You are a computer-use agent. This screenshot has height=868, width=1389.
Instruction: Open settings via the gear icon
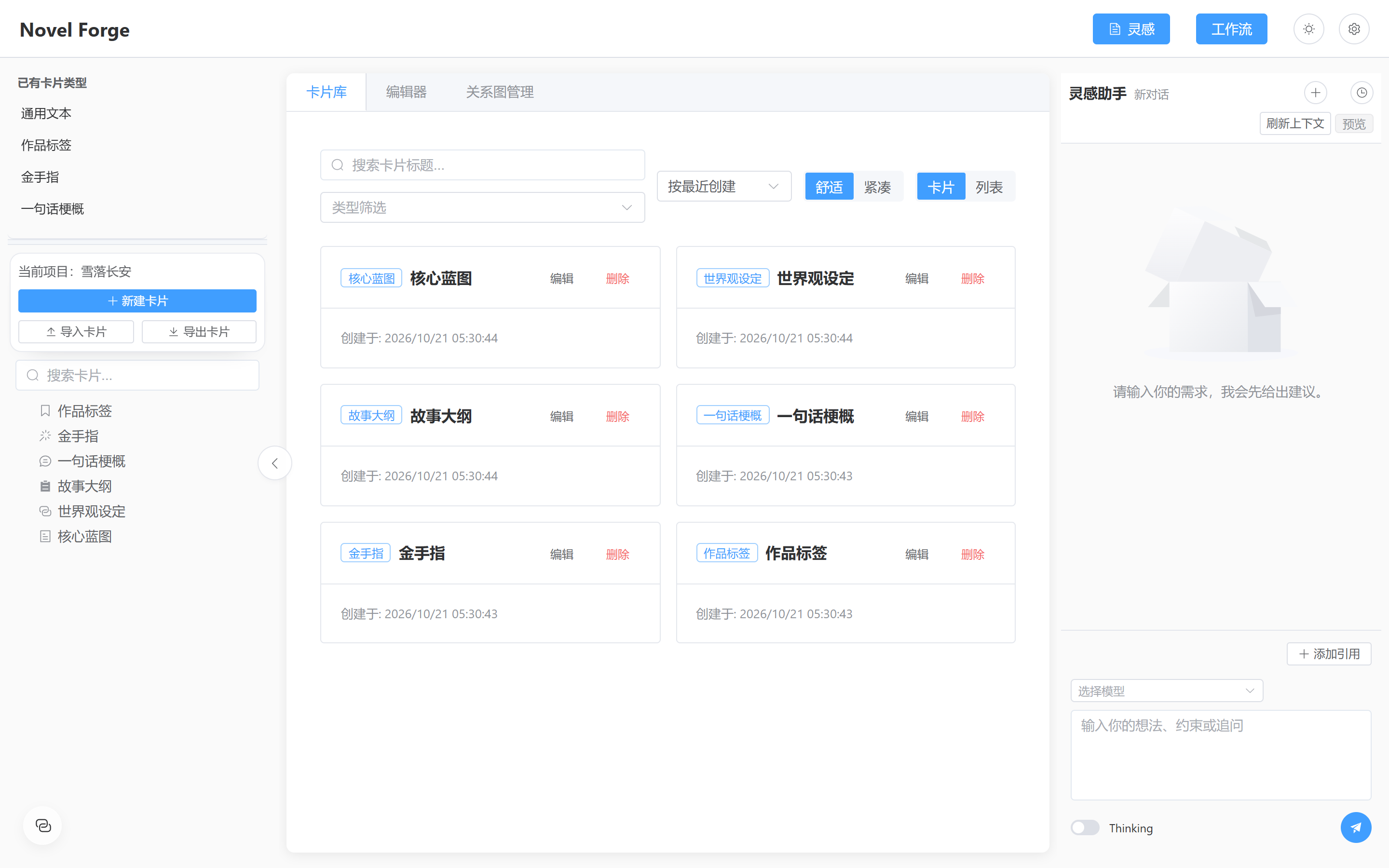[1354, 29]
